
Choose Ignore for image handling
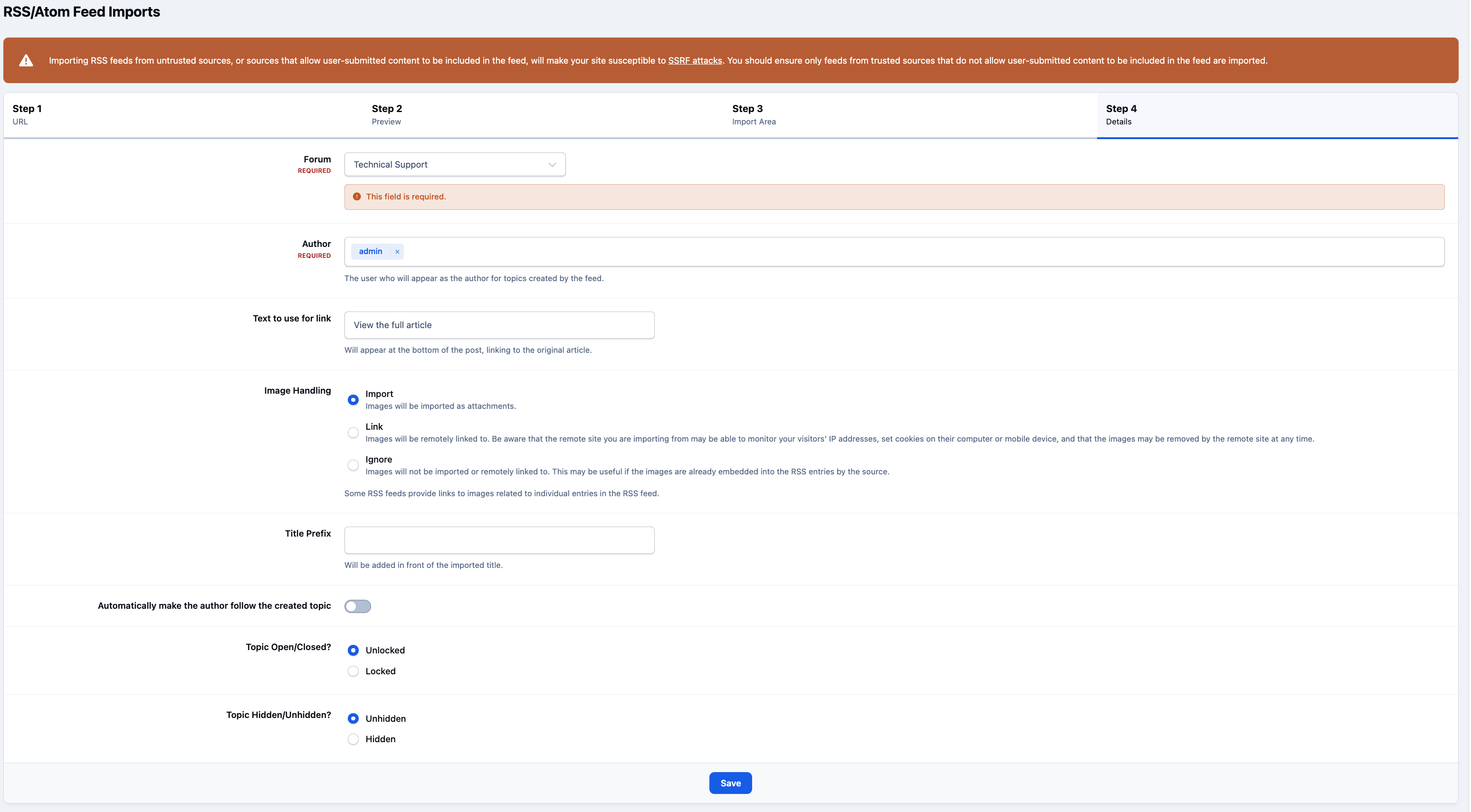(x=353, y=465)
